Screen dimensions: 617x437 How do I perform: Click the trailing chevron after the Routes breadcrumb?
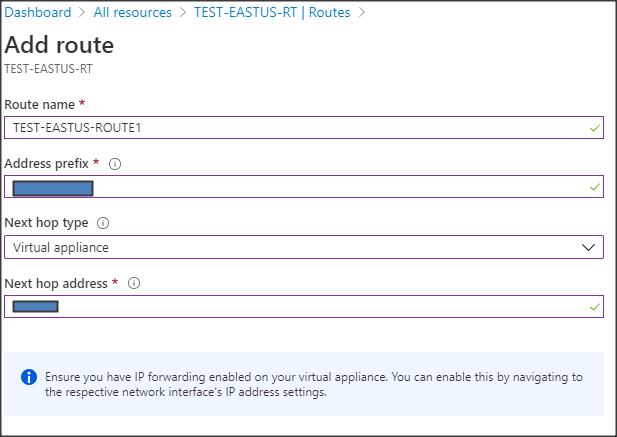[361, 13]
